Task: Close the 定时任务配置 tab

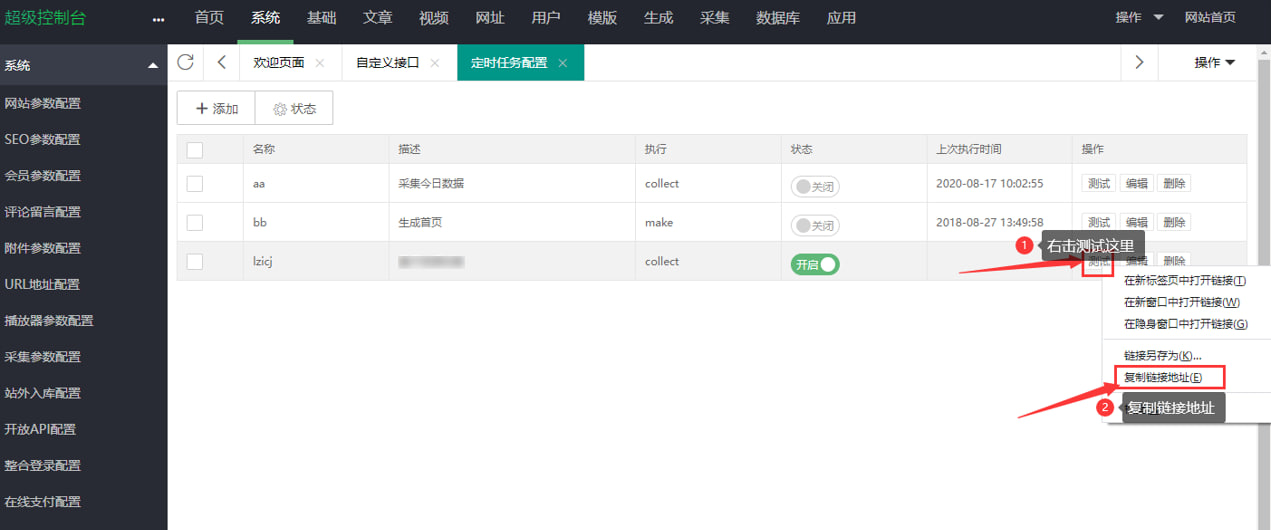Action: [x=563, y=63]
